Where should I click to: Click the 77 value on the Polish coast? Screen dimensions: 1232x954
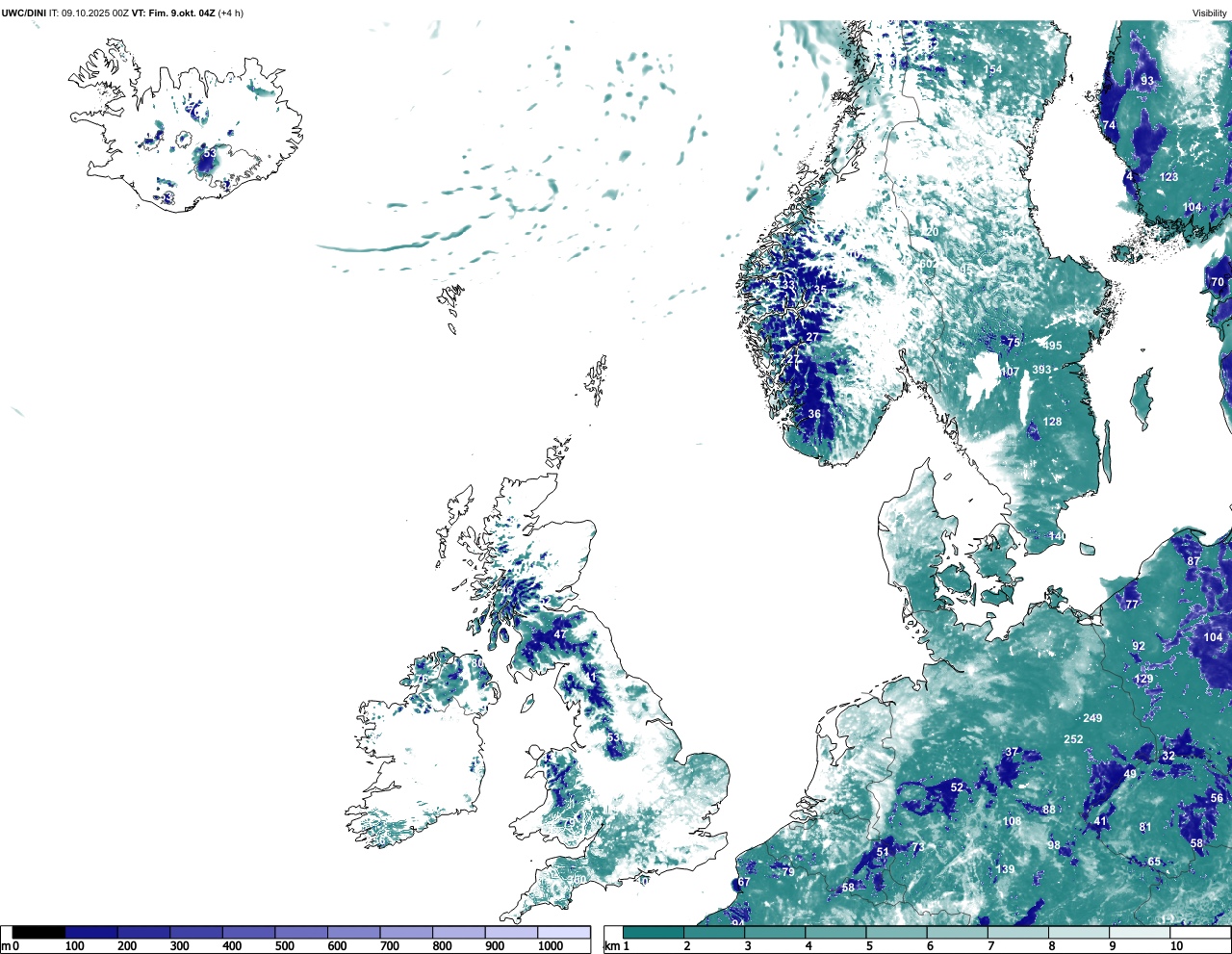[x=1132, y=605]
